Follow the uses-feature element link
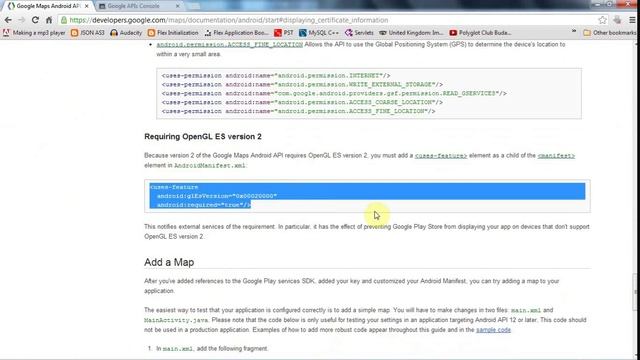Image resolution: width=640 pixels, height=360 pixels. pos(441,156)
